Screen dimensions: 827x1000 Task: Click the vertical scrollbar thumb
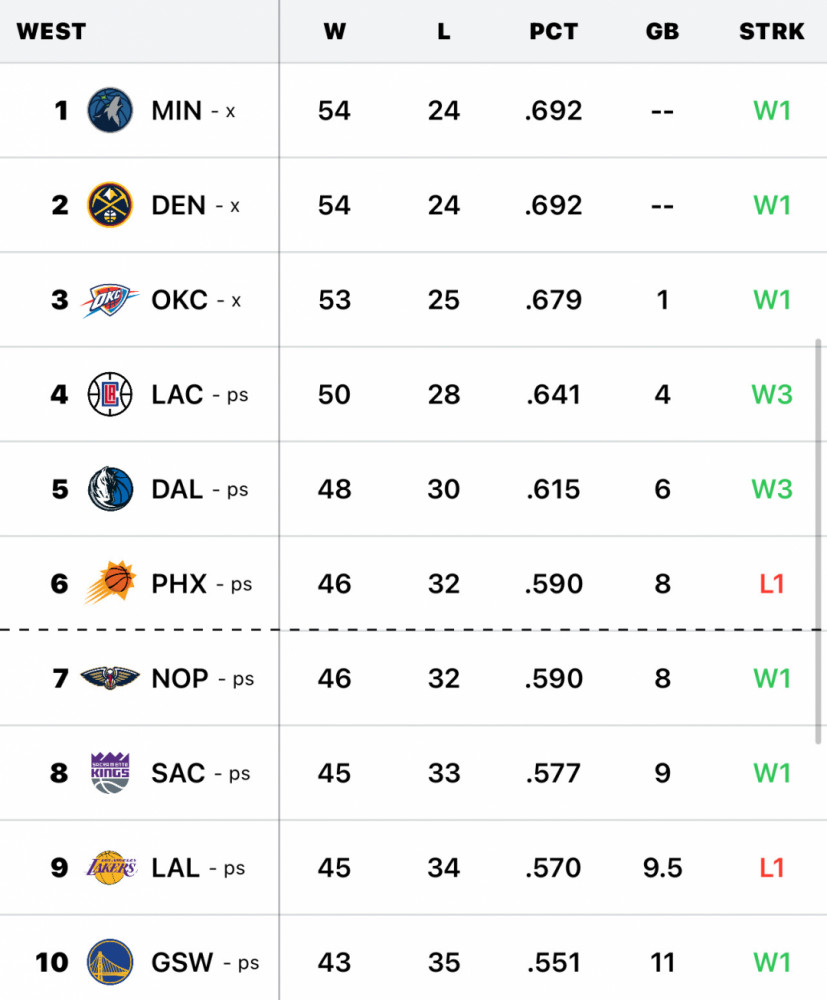[819, 540]
